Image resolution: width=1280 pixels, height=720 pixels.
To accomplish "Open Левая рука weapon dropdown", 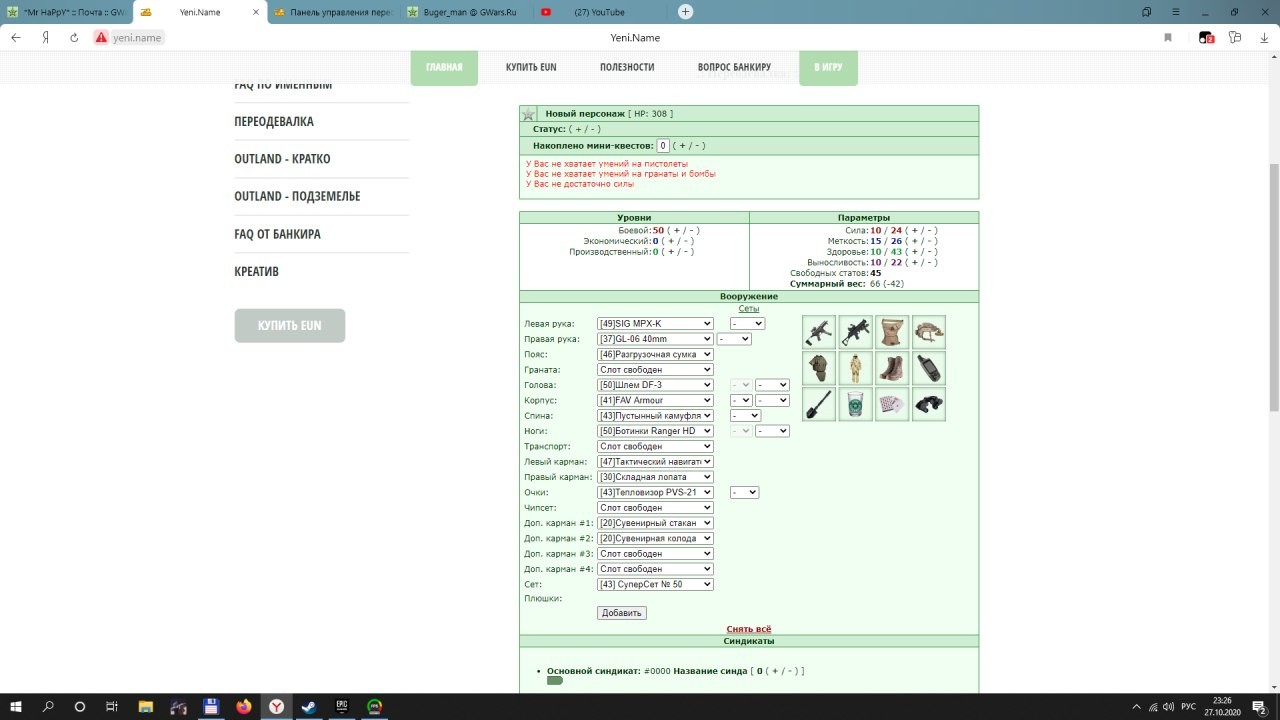I will (x=655, y=323).
